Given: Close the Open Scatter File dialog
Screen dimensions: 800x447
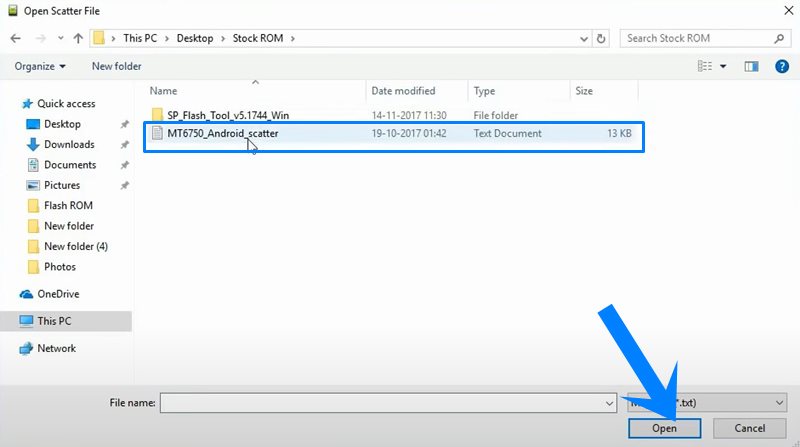Looking at the screenshot, I should 788,10.
